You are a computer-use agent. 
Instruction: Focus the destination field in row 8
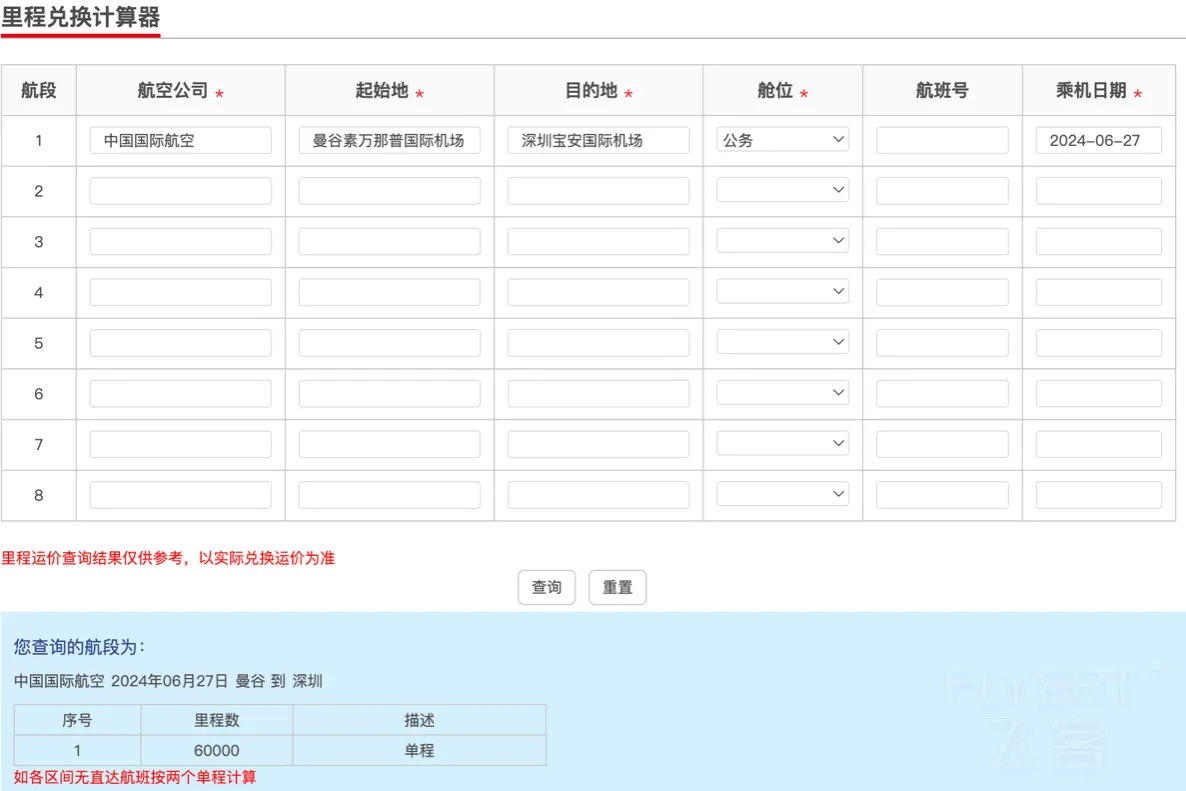coord(598,495)
